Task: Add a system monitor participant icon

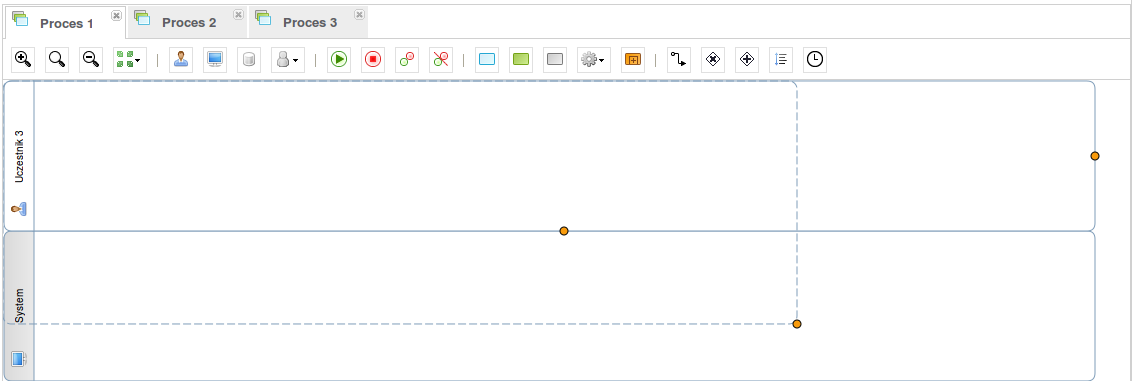Action: tap(215, 59)
